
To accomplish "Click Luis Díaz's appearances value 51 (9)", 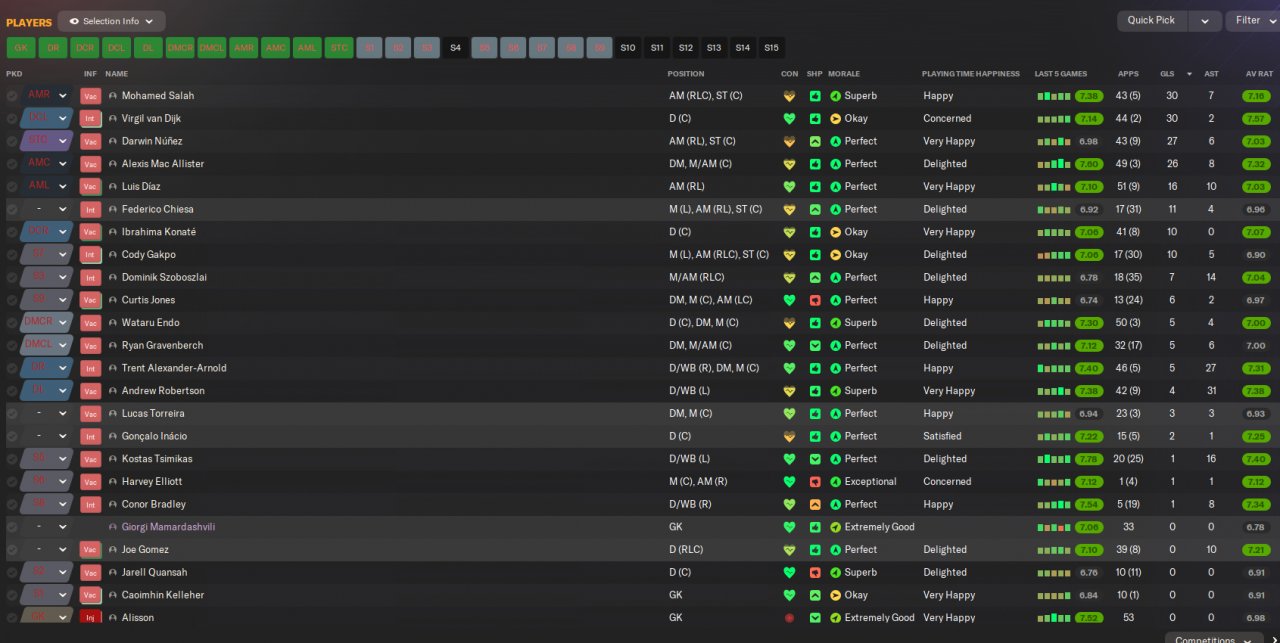I will pyautogui.click(x=1128, y=187).
